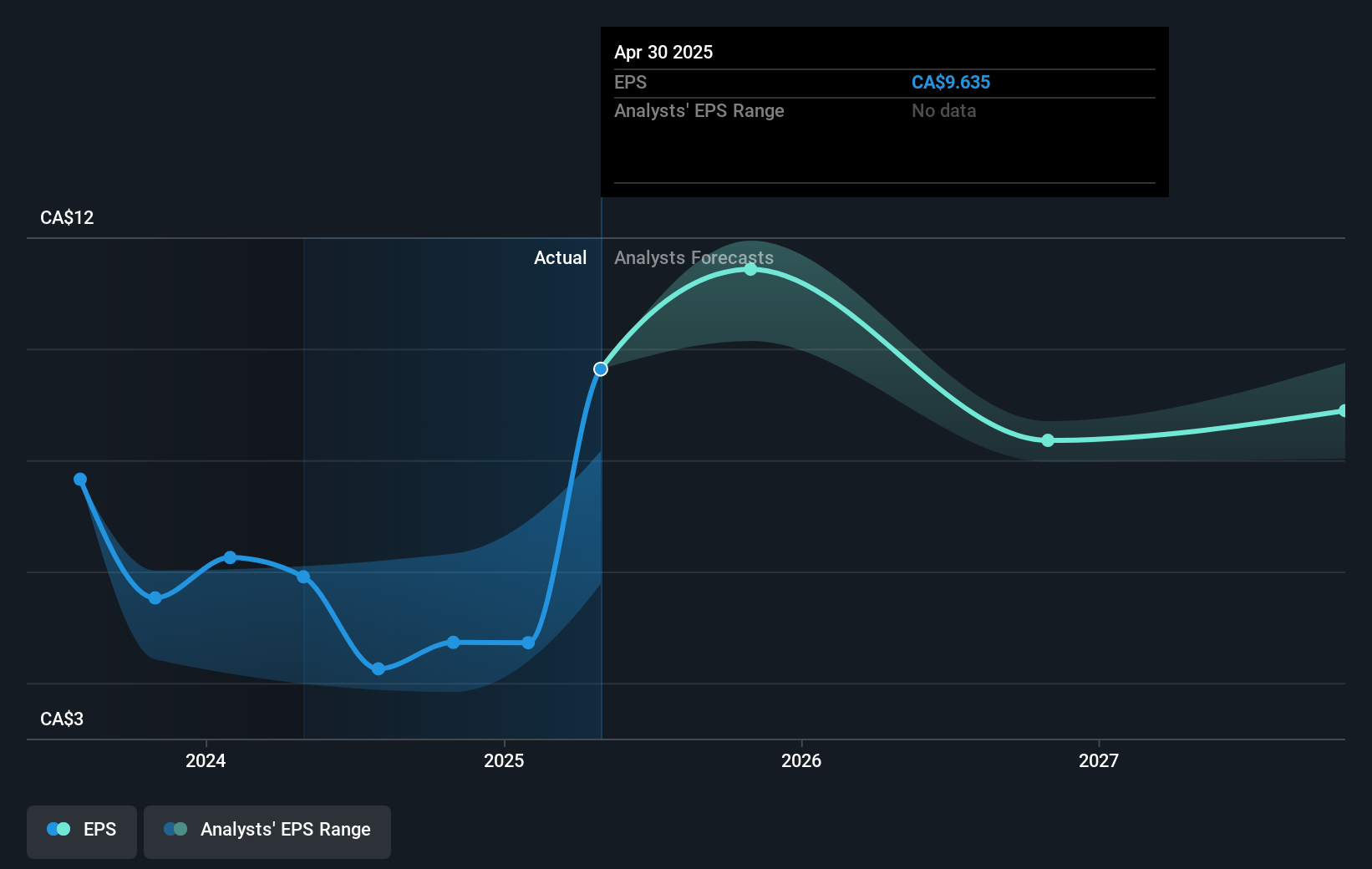Click the 2024 x-axis label

coord(206,760)
